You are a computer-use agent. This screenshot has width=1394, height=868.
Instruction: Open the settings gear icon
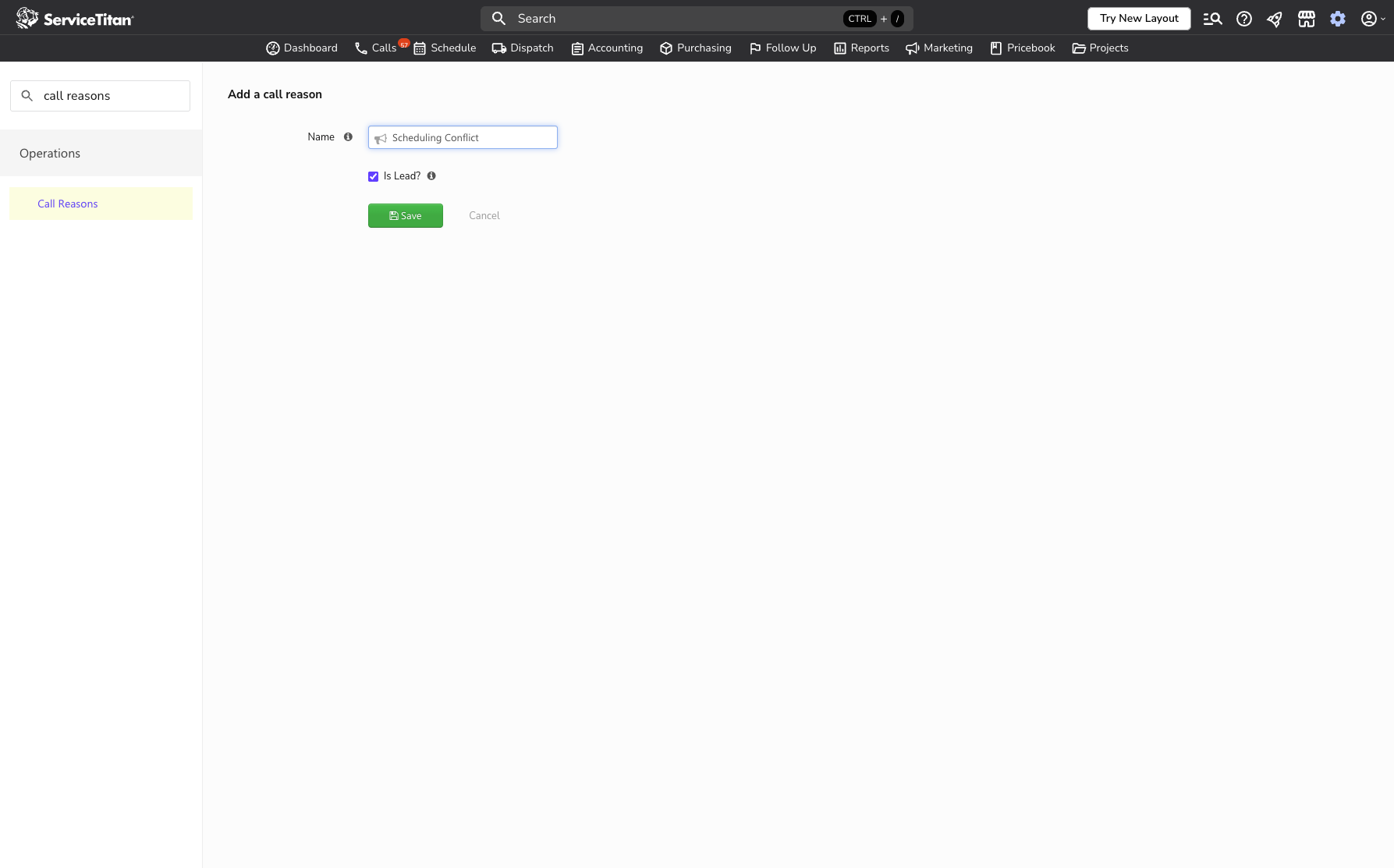1338,19
